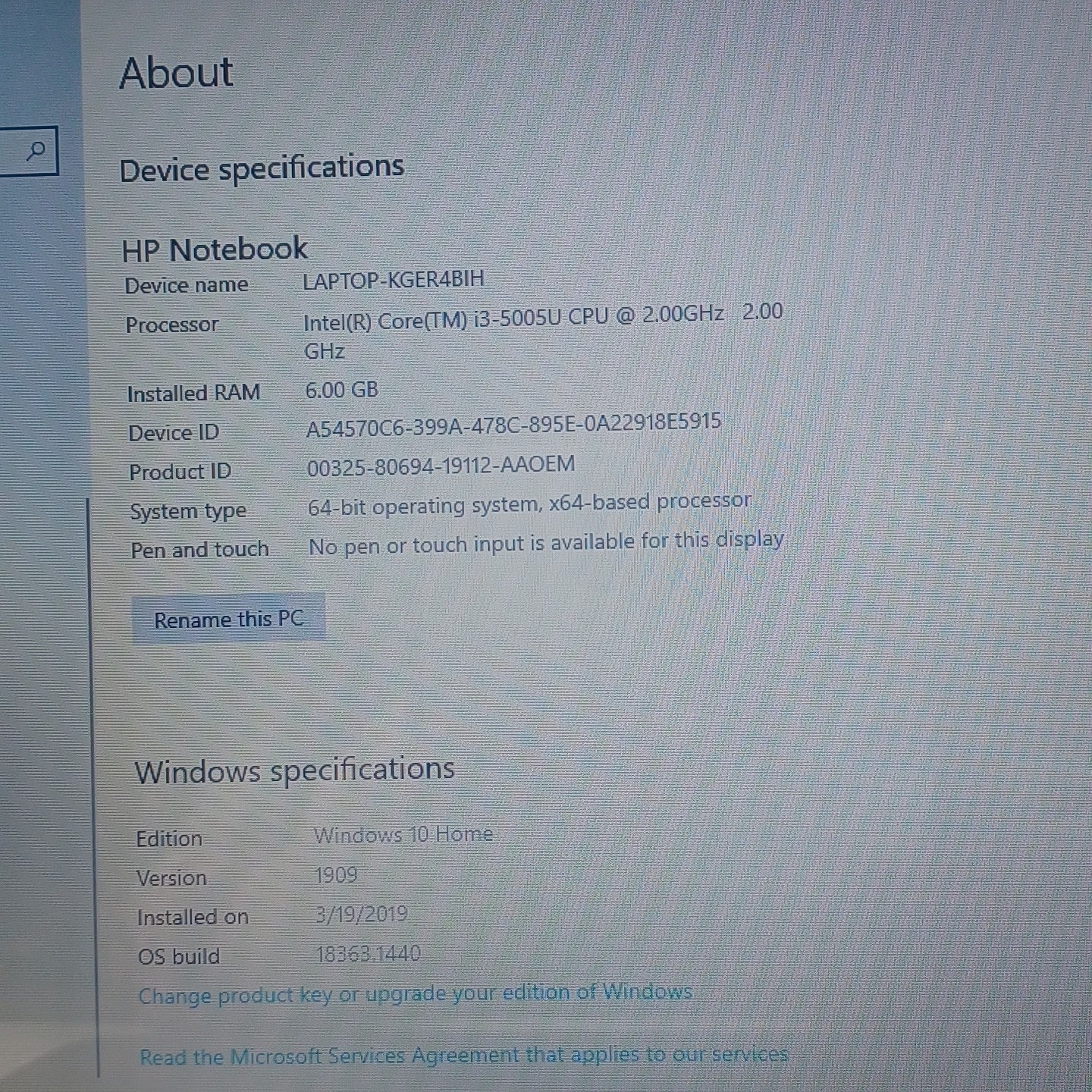This screenshot has width=1092, height=1092.
Task: Click the Pen and touch label
Action: (x=199, y=549)
